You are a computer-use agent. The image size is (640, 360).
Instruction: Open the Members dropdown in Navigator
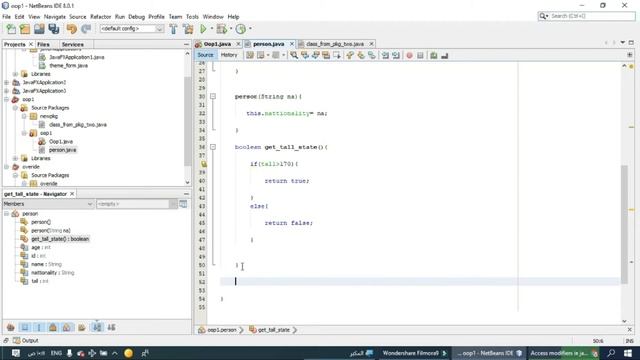click(48, 204)
